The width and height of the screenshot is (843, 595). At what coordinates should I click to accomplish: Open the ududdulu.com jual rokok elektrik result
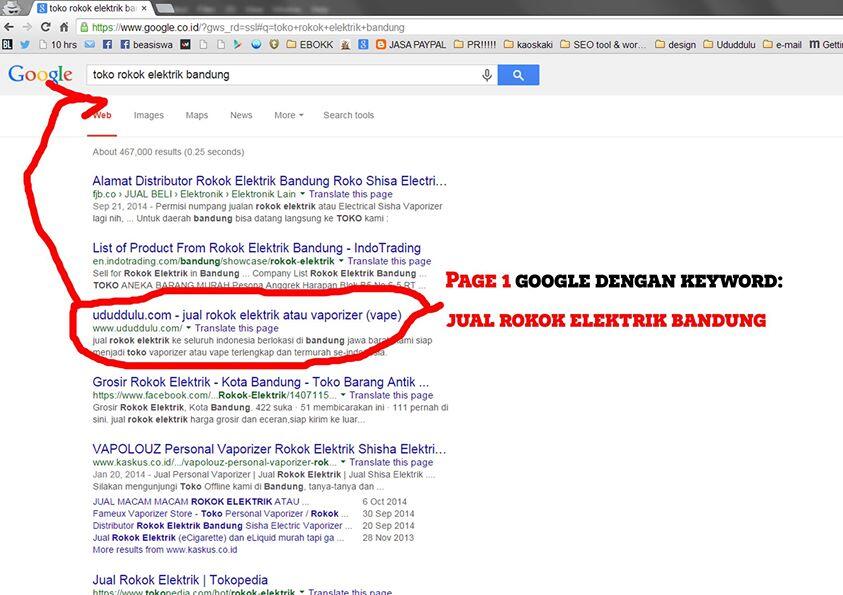point(247,315)
